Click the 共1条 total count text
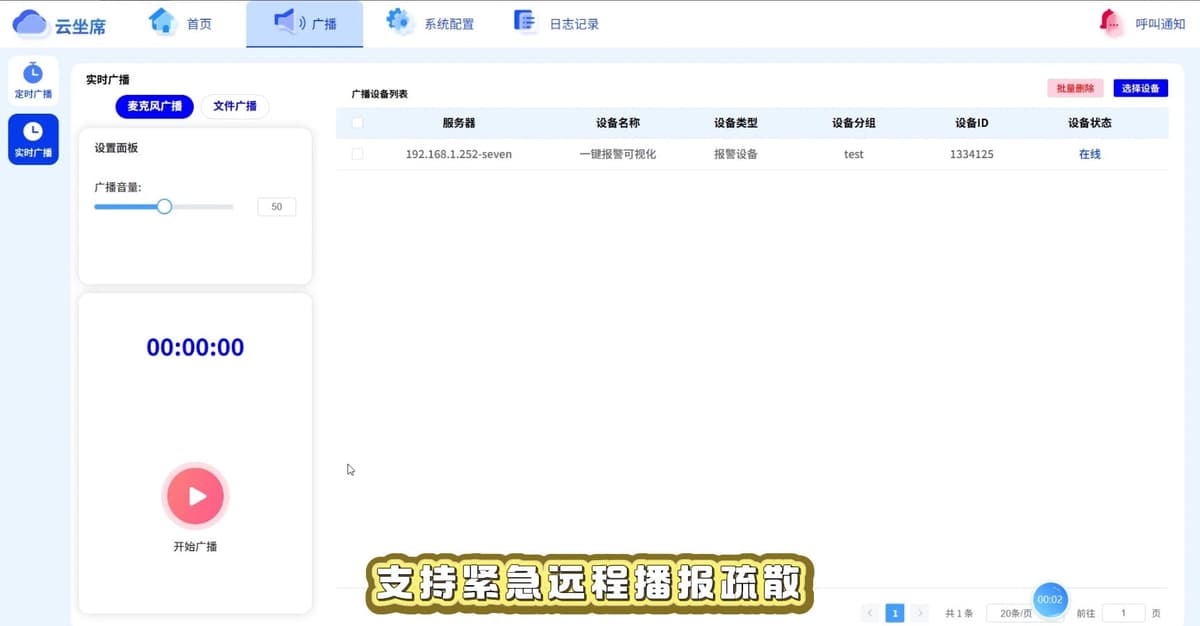 [x=959, y=613]
